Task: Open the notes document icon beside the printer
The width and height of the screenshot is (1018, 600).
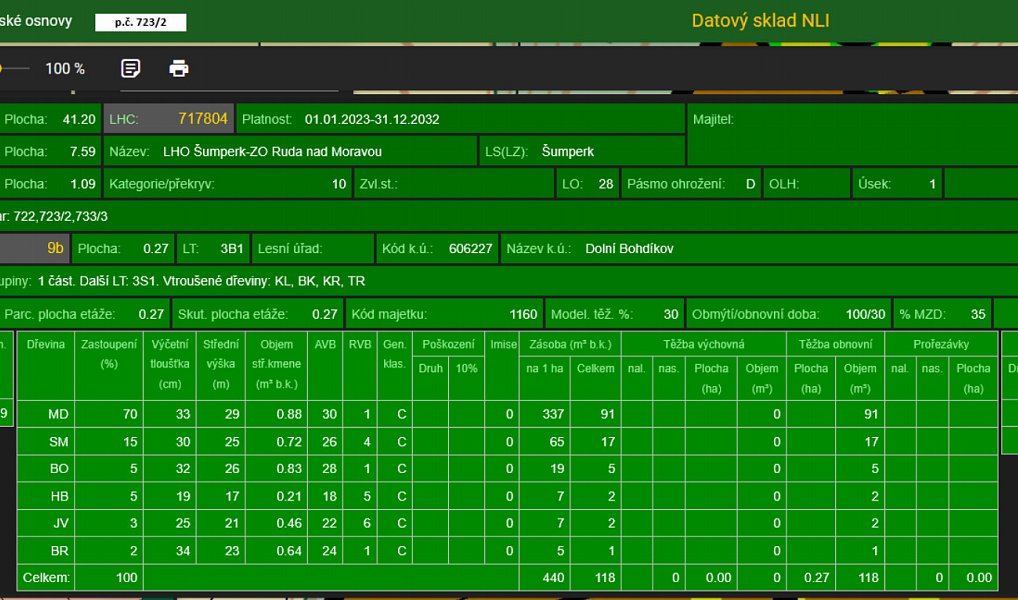Action: (130, 68)
